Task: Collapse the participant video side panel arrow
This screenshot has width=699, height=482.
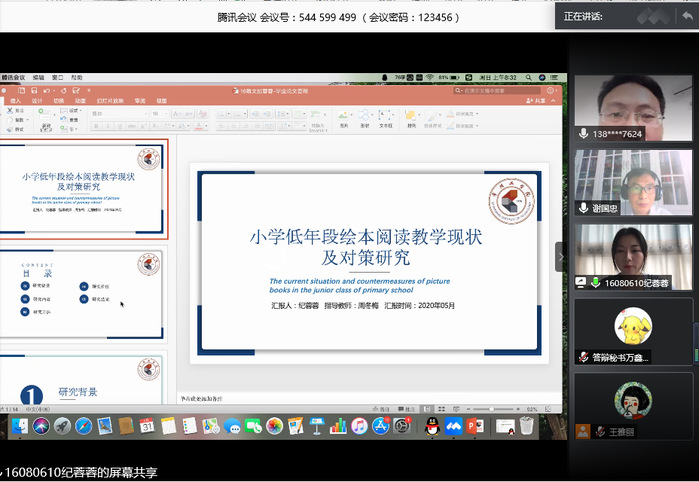Action: pyautogui.click(x=561, y=257)
